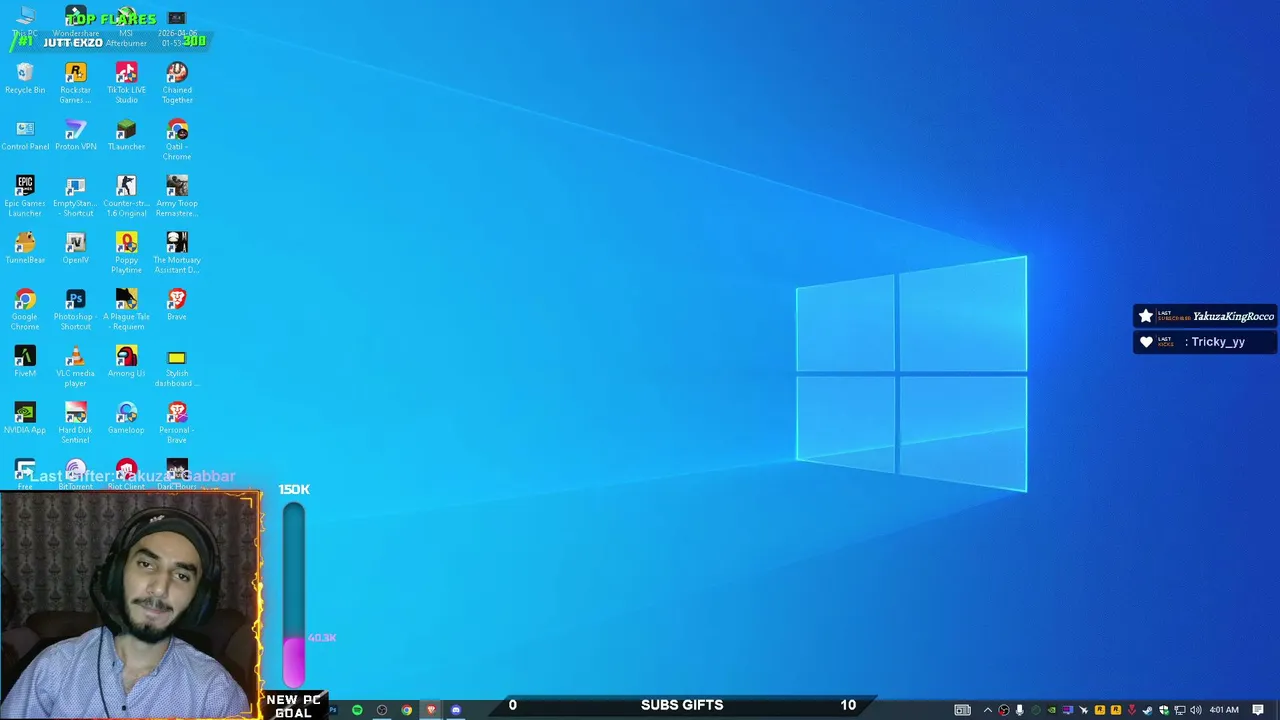
Task: Open Google Chrome from the taskbar
Action: pyautogui.click(x=407, y=710)
